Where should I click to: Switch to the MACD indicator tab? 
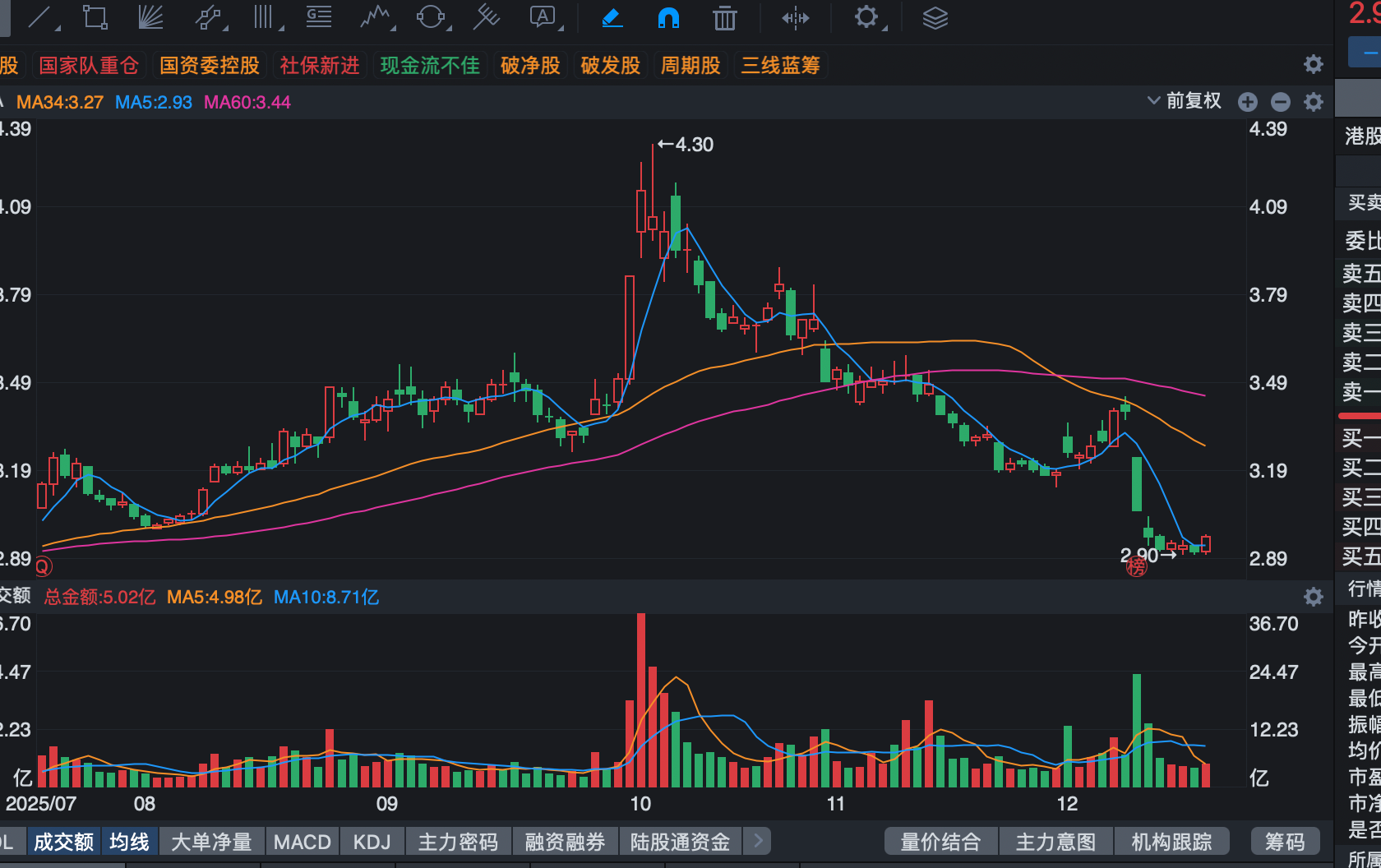coord(302,842)
